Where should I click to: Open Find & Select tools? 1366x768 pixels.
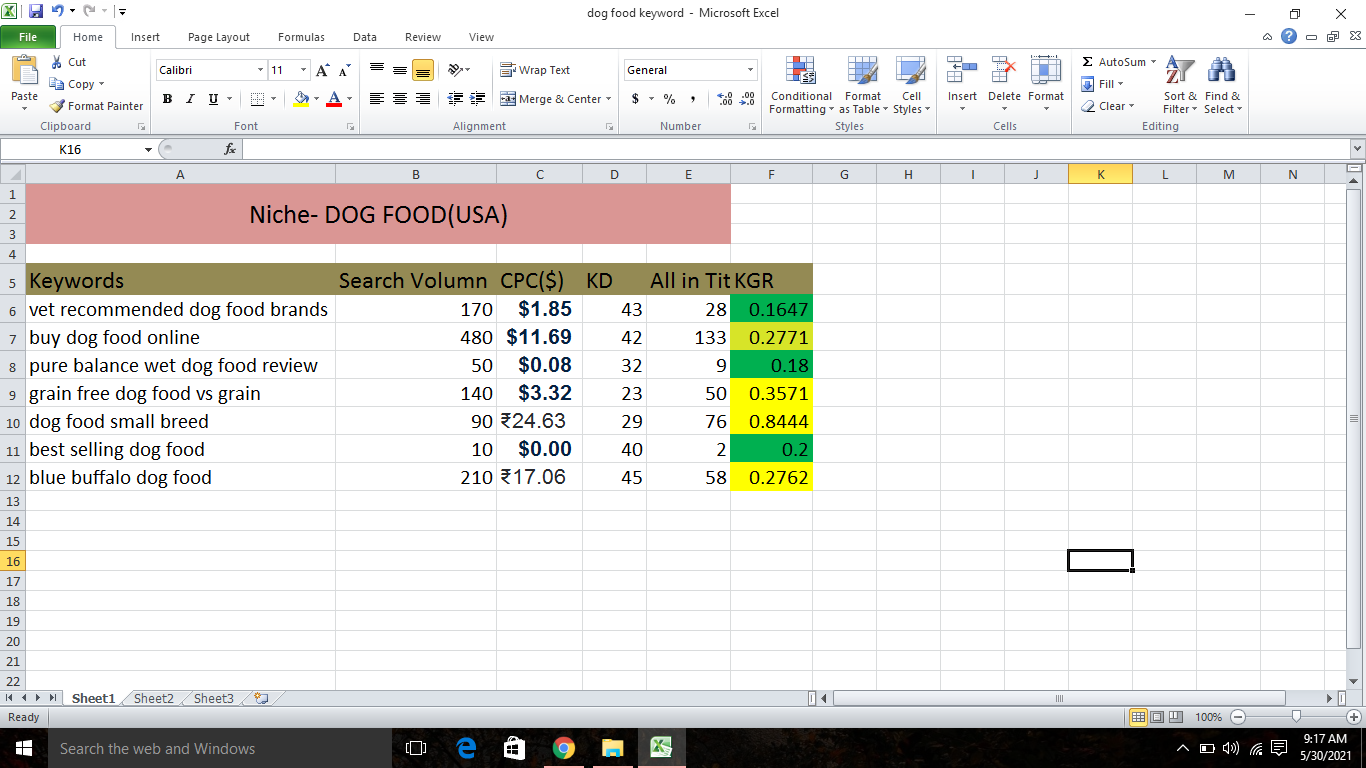[1221, 86]
